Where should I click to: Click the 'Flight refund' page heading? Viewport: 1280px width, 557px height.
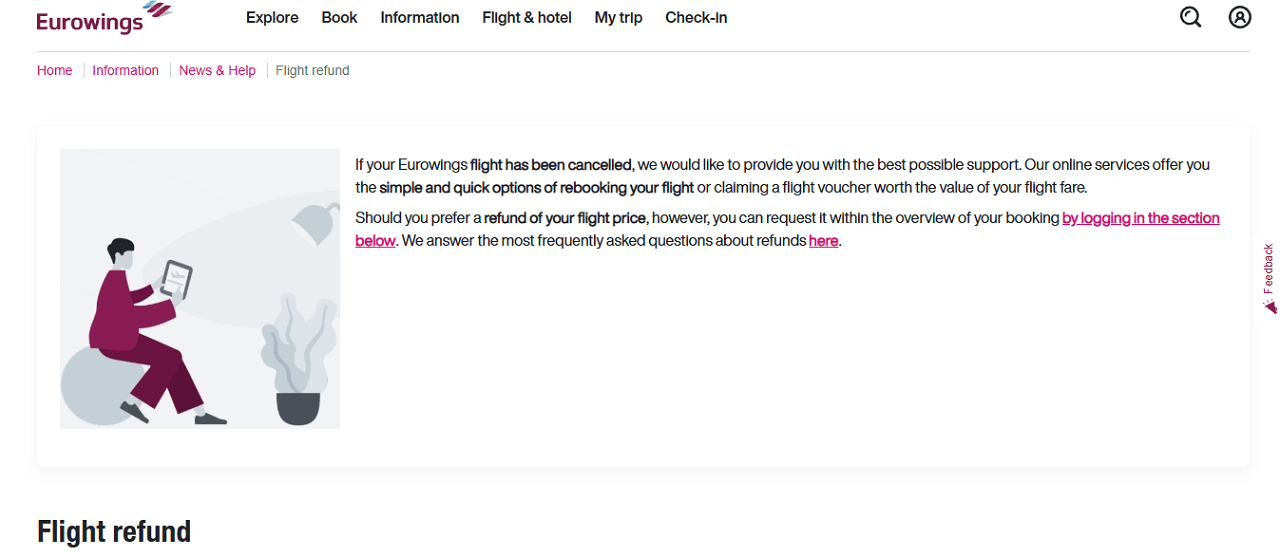tap(114, 531)
